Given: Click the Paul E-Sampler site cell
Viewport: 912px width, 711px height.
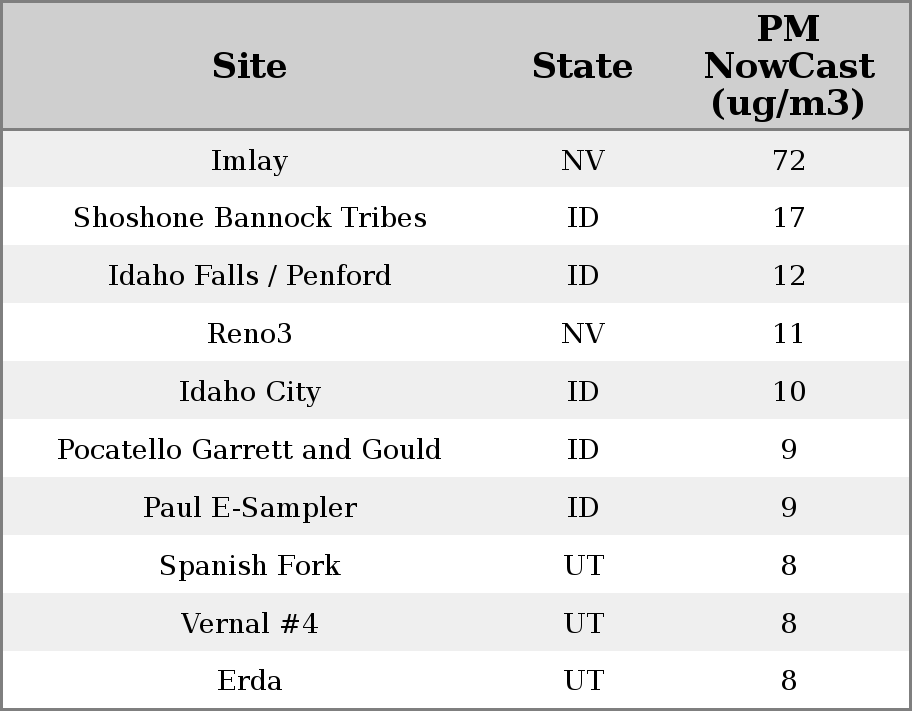Looking at the screenshot, I should (249, 508).
